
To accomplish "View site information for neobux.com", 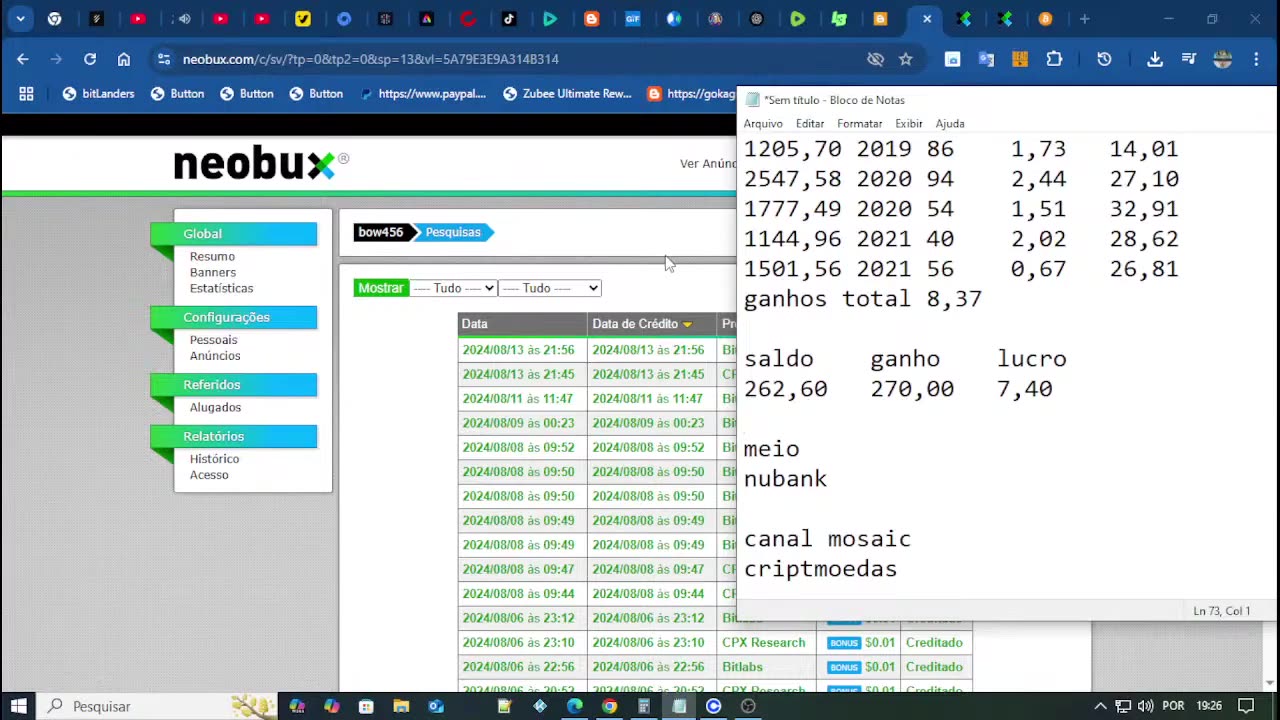I will (x=164, y=59).
